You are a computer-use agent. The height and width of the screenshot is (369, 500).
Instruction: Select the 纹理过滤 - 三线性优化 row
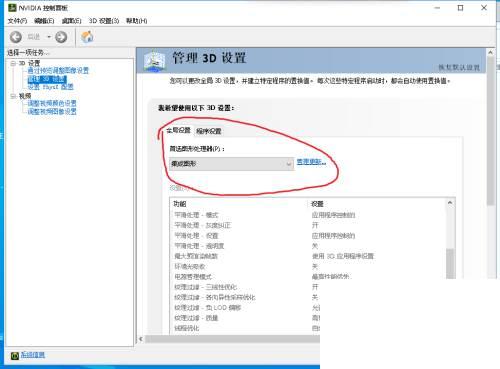point(245,287)
